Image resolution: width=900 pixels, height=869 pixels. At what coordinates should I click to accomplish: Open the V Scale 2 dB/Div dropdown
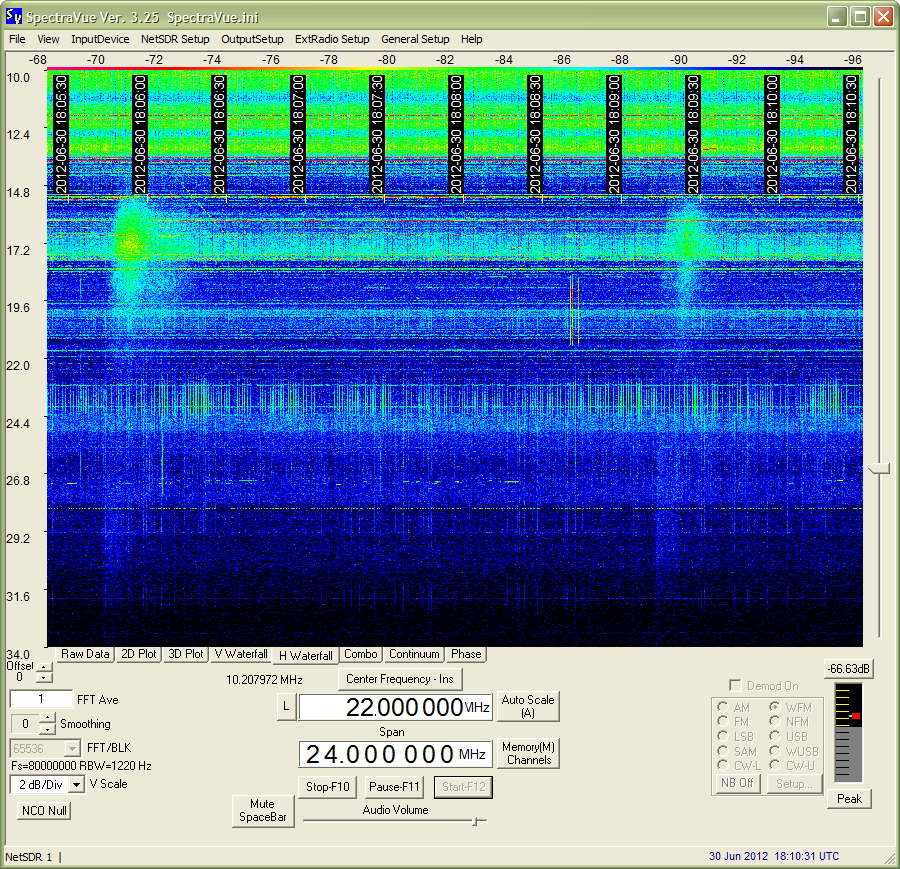click(76, 784)
